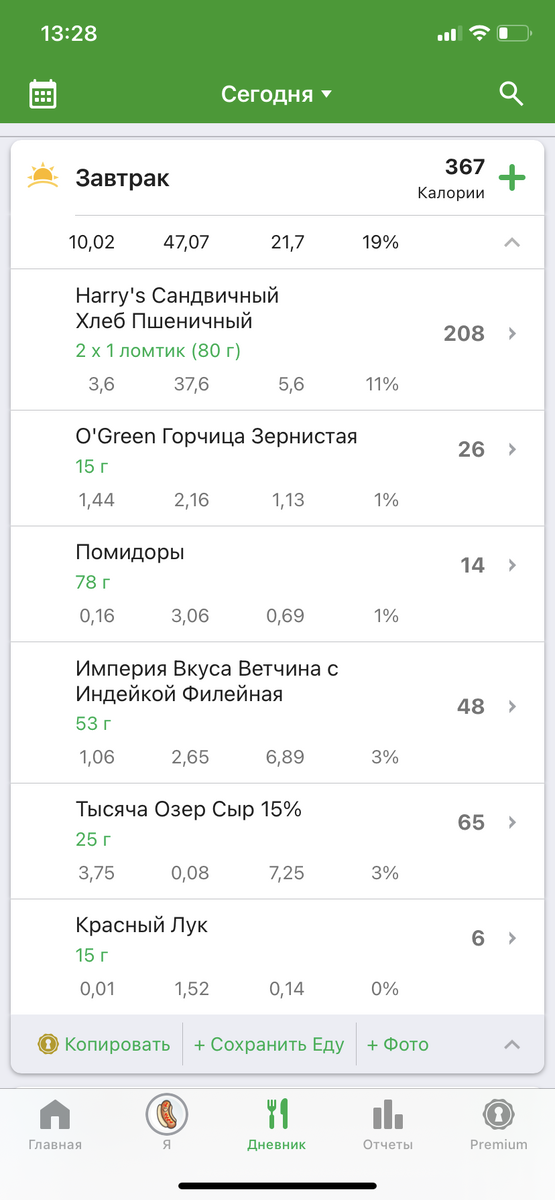The image size is (555, 1200).
Task: Open the Главная home tab
Action: coord(55,1125)
